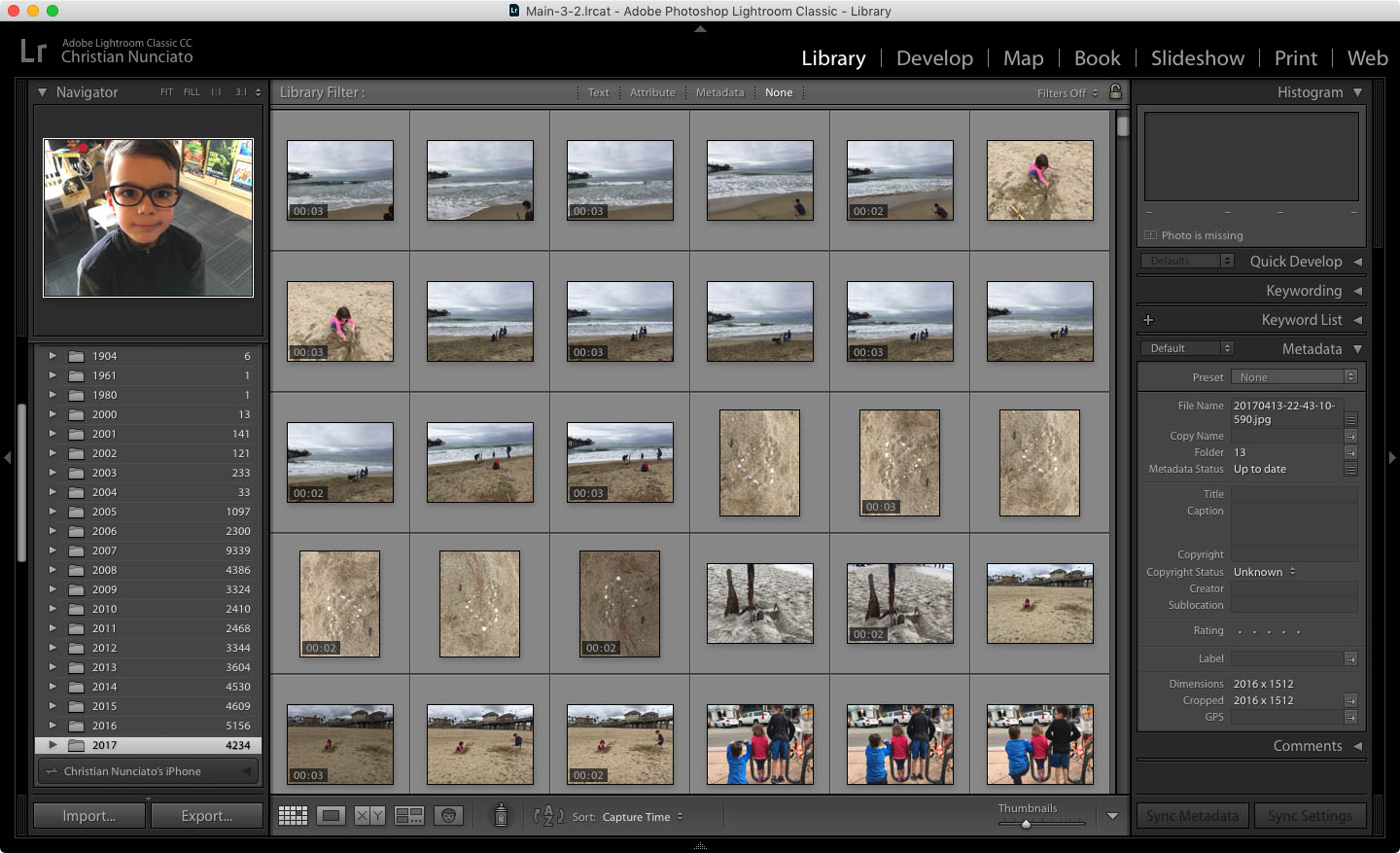Toggle A-Z sort direction icon
Viewport: 1400px width, 853px height.
click(x=548, y=816)
